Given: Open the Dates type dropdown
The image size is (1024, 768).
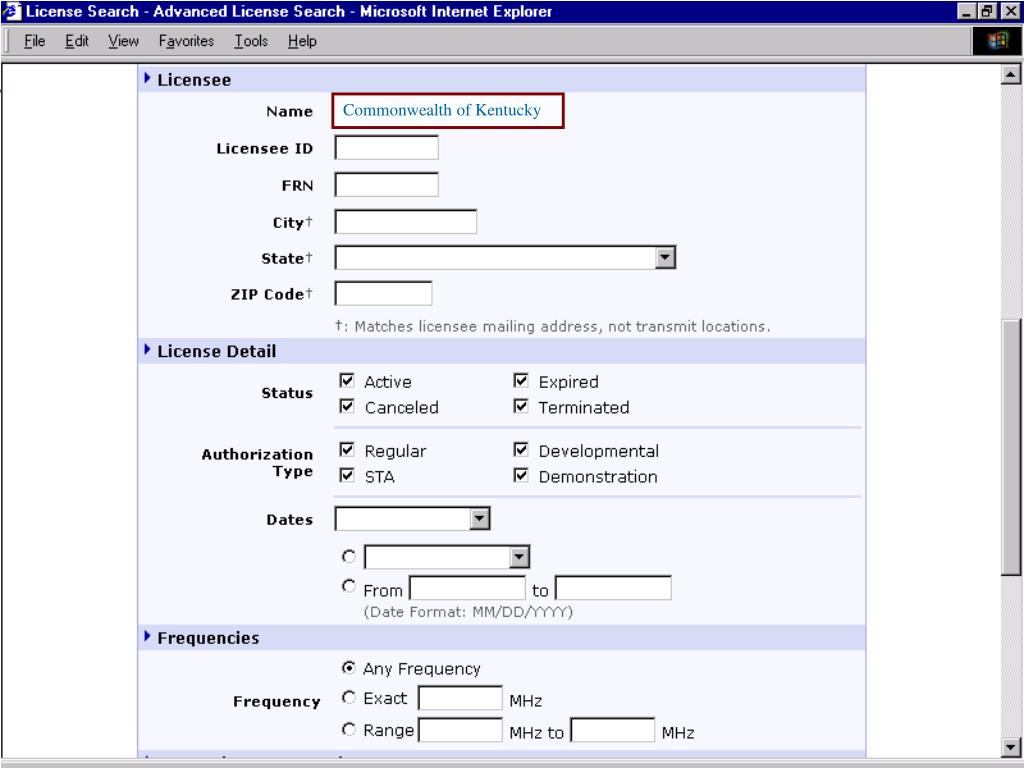Looking at the screenshot, I should point(479,519).
